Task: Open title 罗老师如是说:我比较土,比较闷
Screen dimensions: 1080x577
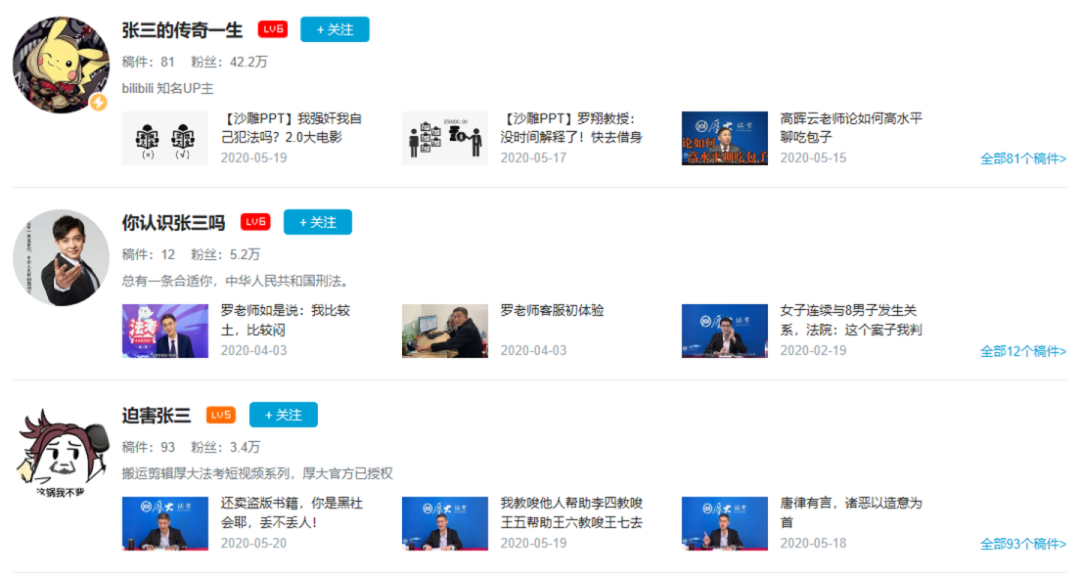Action: 286,320
